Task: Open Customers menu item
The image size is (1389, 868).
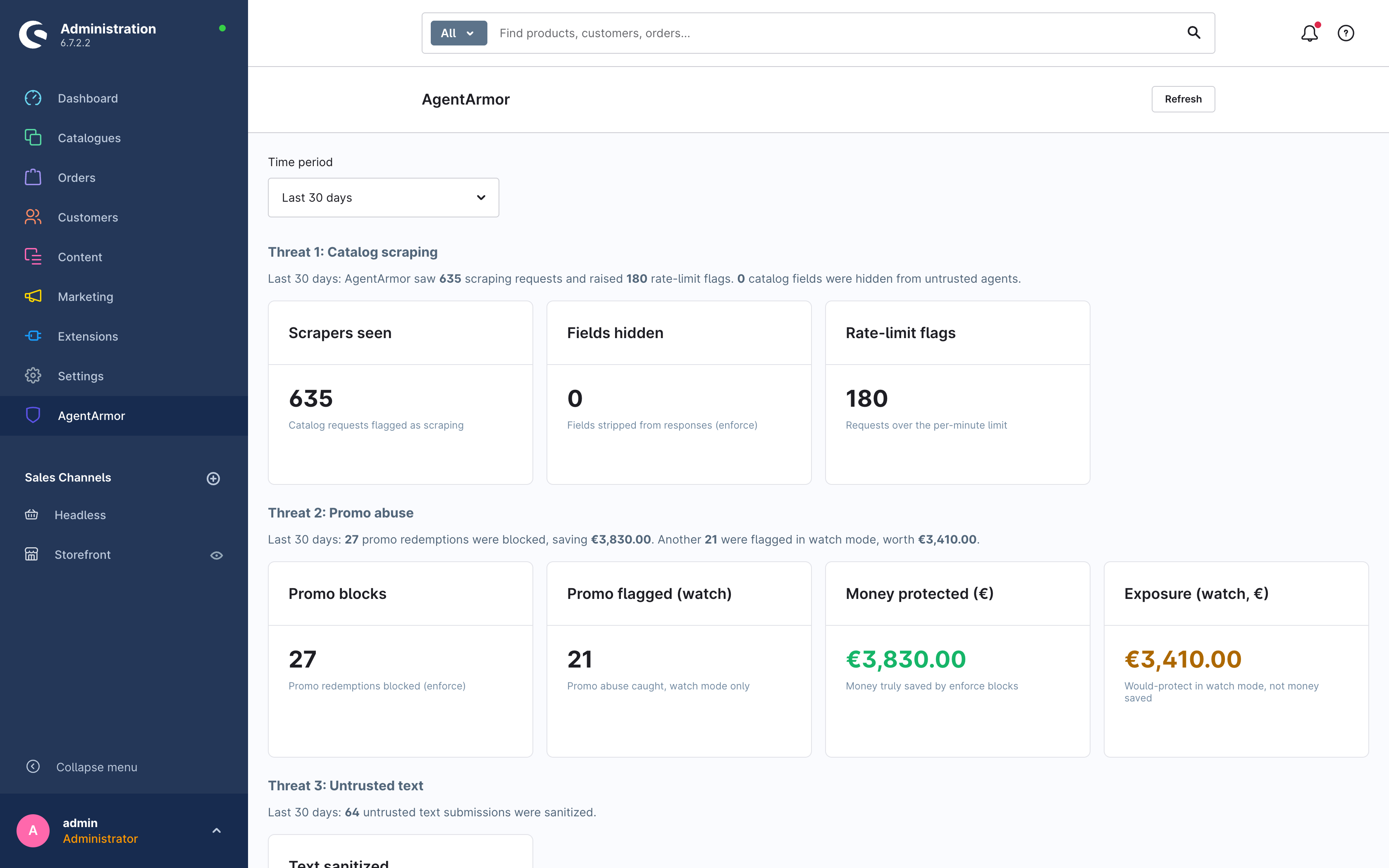Action: coord(124,217)
